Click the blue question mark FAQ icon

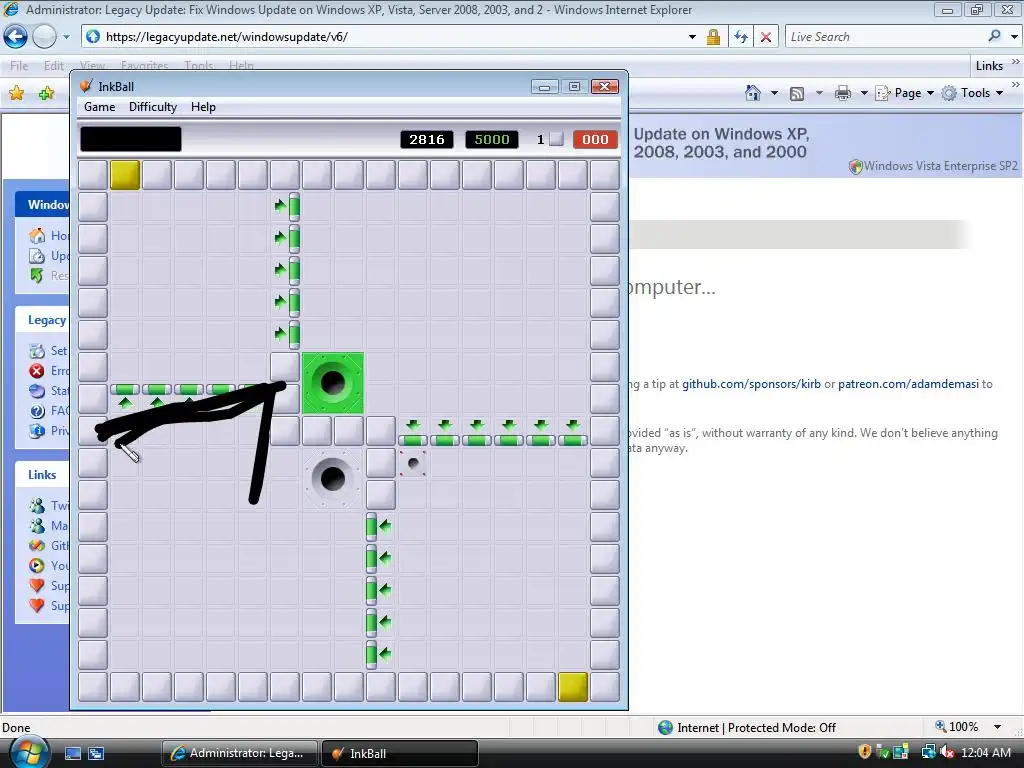(37, 411)
